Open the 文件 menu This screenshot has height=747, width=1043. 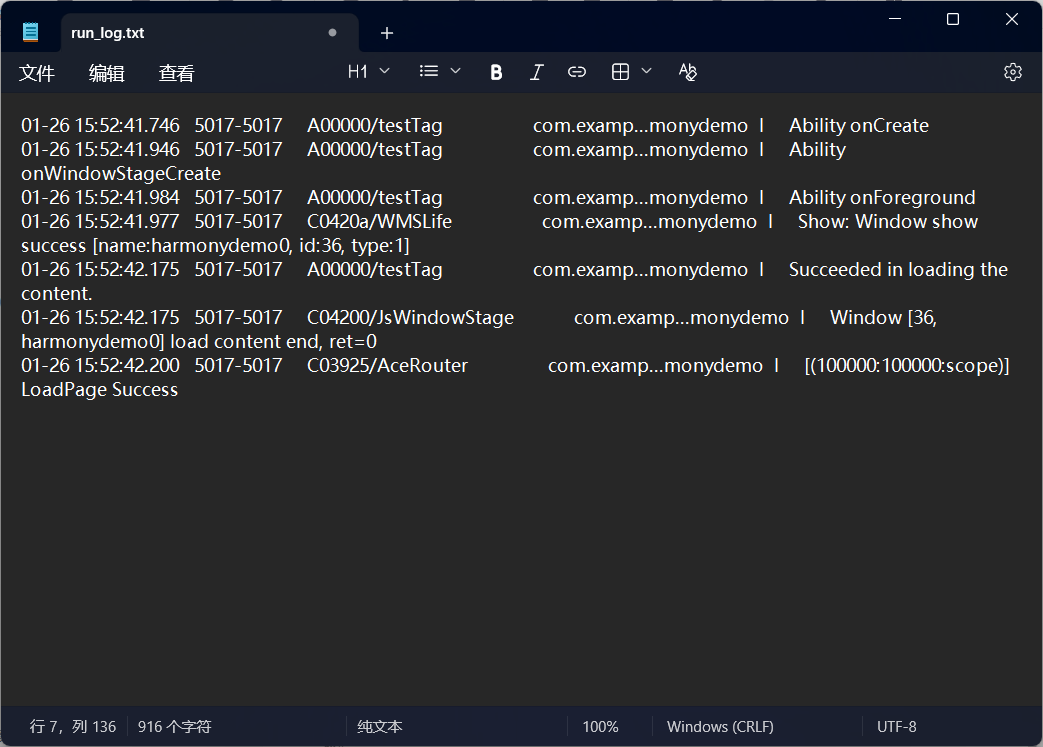(x=37, y=73)
